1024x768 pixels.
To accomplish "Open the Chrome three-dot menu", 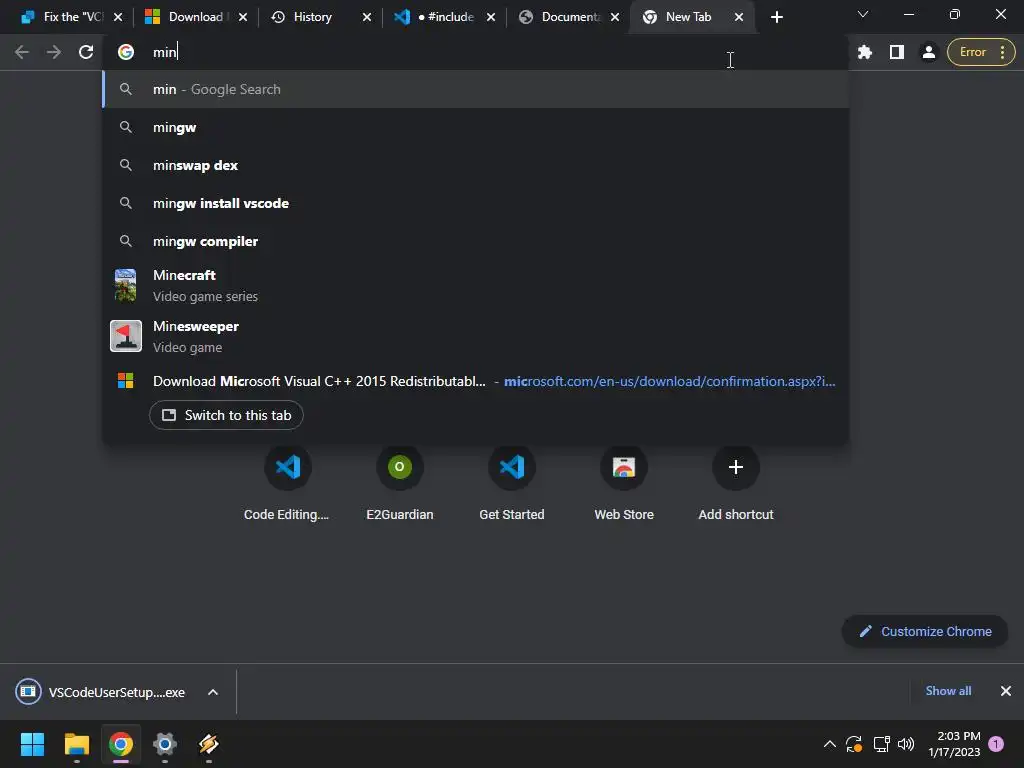I will [x=1002, y=52].
